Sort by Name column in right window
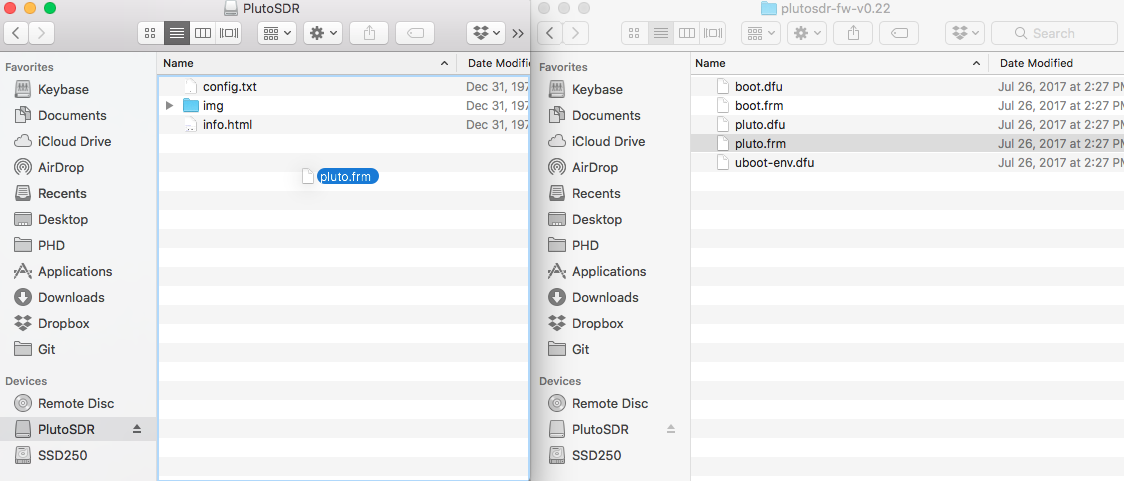Viewport: 1124px width, 481px height. click(835, 63)
